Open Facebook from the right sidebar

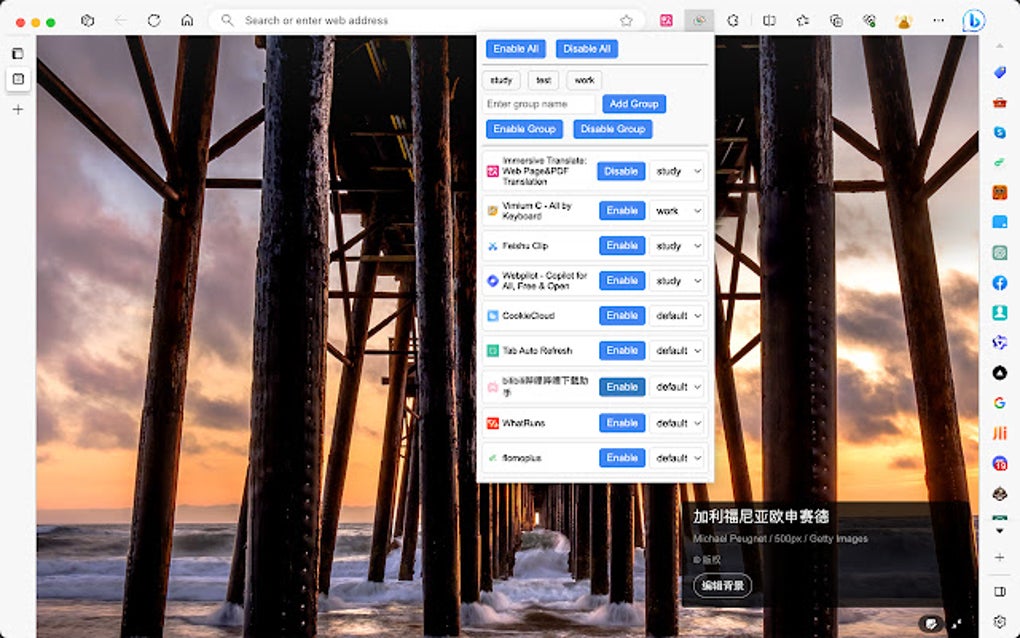(x=1000, y=282)
